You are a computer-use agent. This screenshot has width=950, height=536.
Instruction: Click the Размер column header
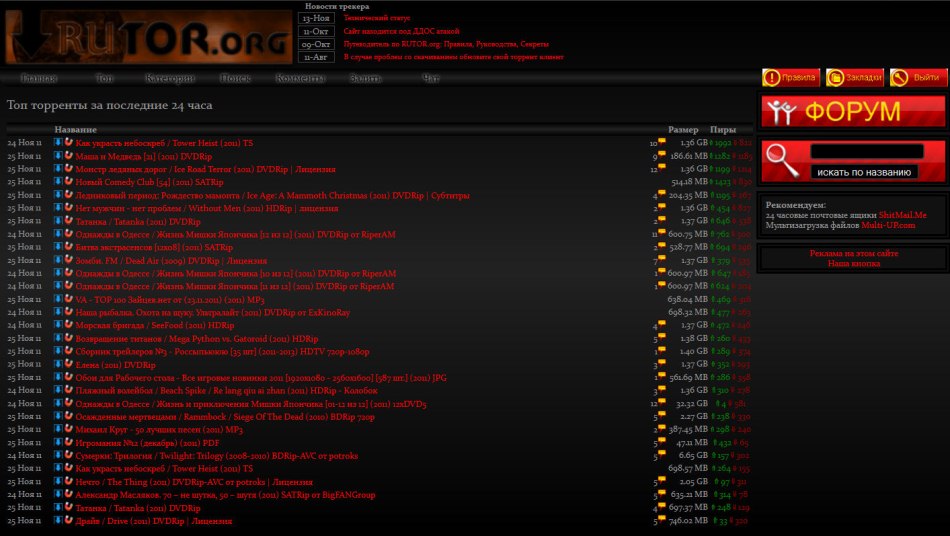[683, 130]
